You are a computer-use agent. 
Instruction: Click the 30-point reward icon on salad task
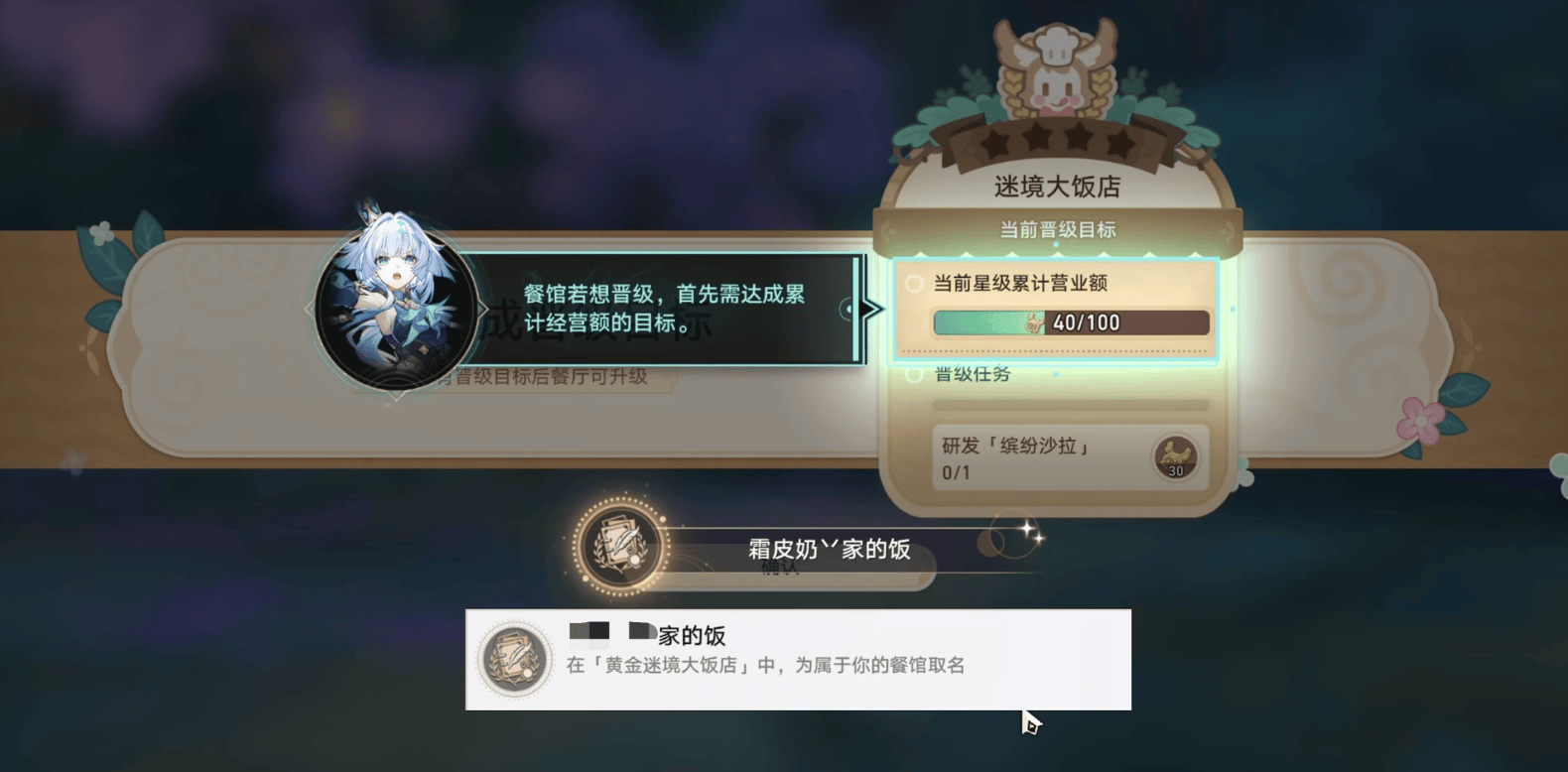[x=1176, y=457]
